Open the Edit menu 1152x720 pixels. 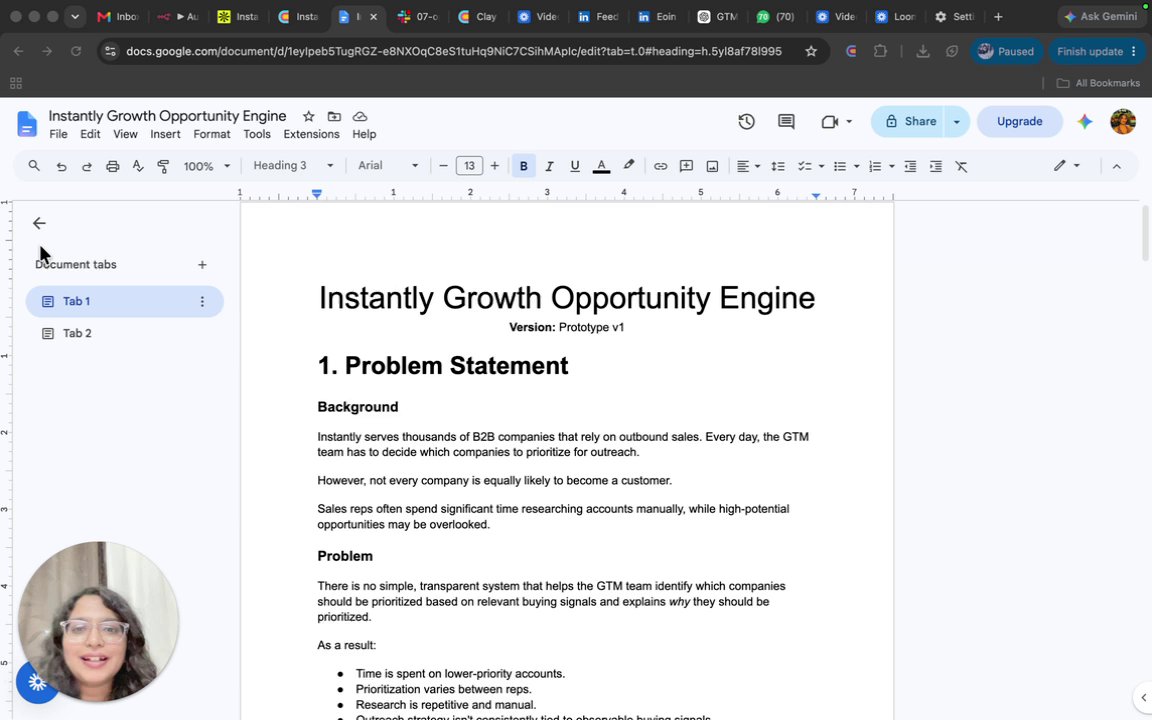coord(90,134)
